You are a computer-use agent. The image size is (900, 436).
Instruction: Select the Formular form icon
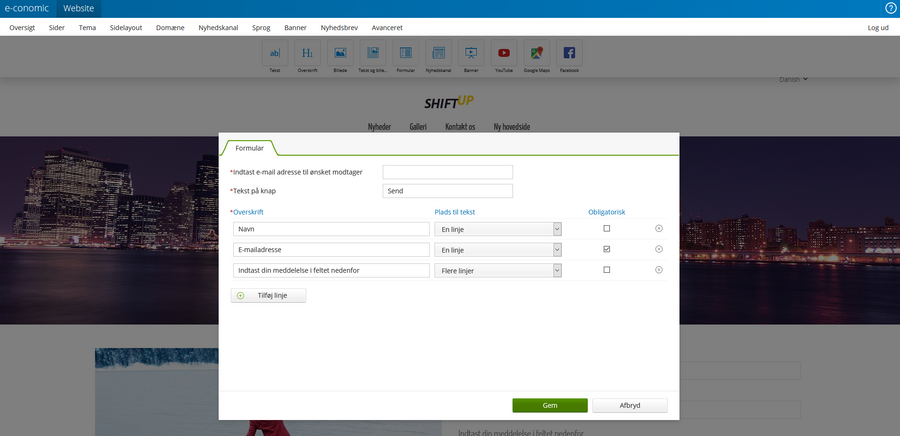pyautogui.click(x=406, y=53)
